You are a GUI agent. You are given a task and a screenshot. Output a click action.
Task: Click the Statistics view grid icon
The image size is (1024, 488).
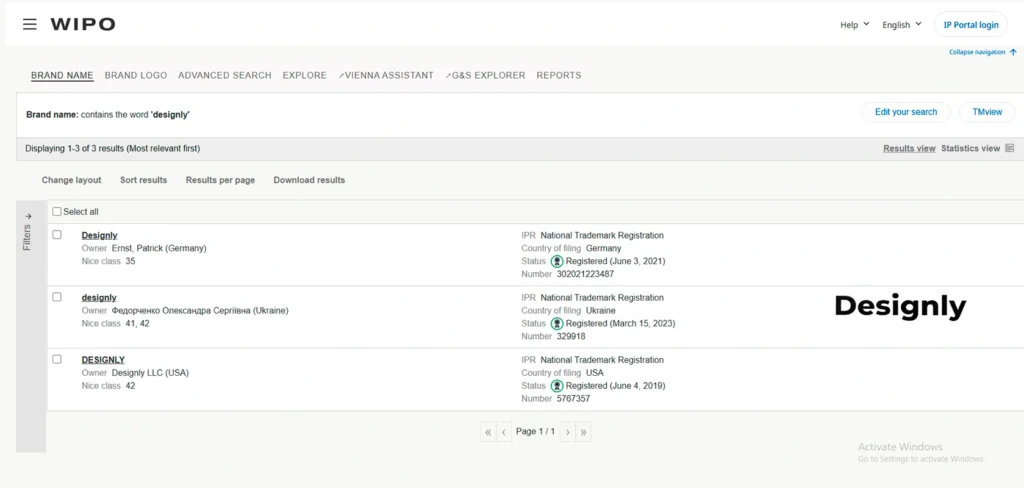pyautogui.click(x=1010, y=148)
